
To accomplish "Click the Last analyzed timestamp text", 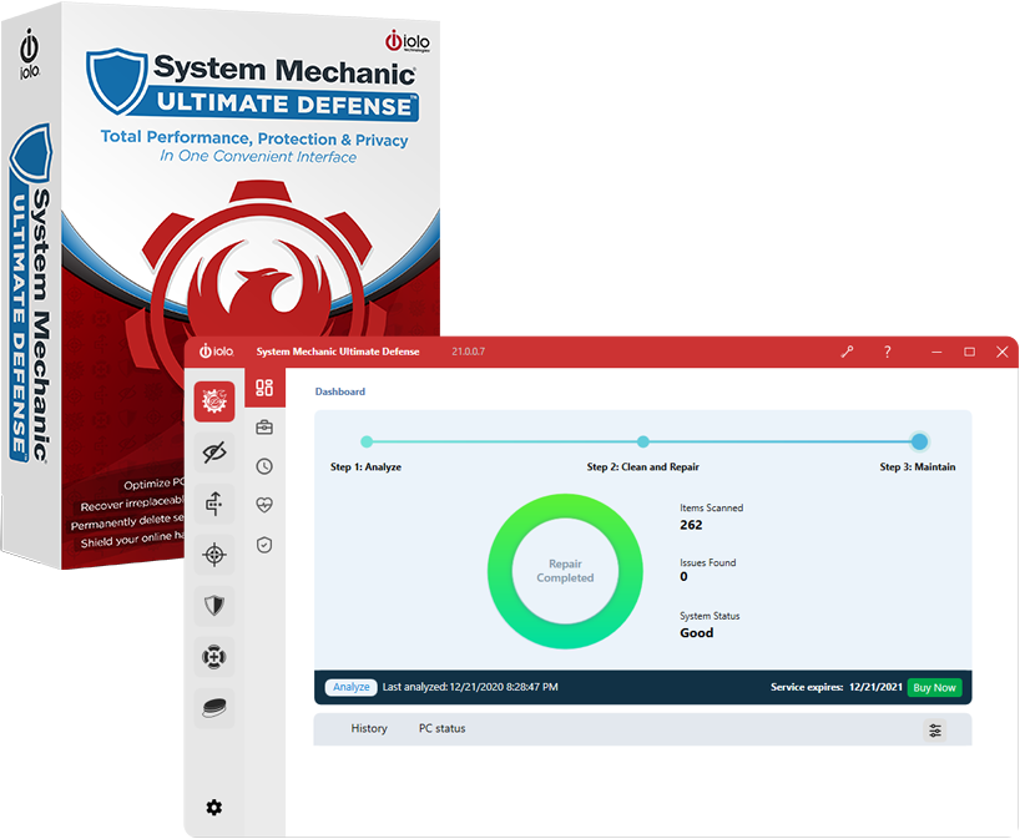I will [x=470, y=687].
